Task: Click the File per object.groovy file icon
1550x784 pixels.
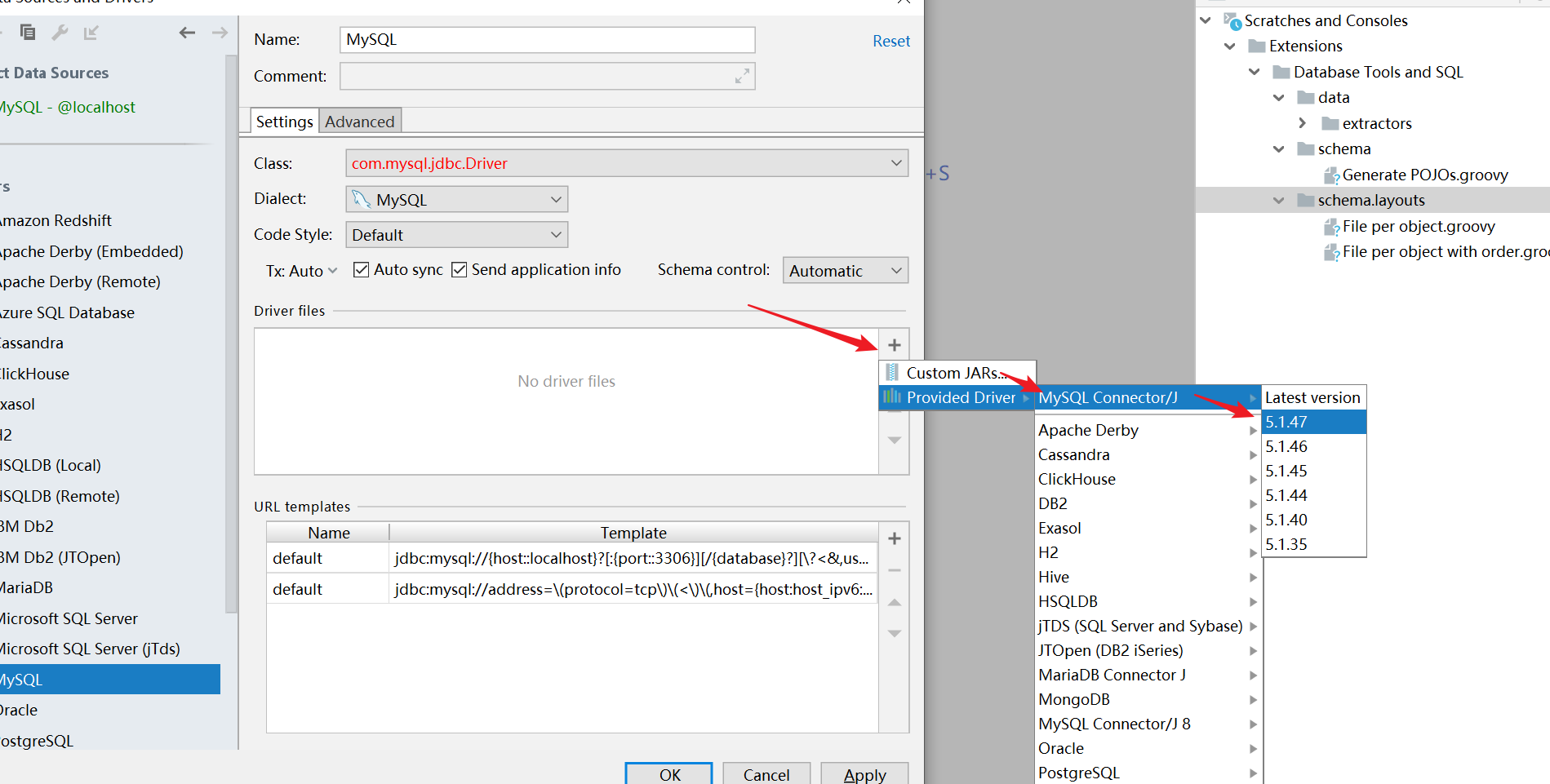Action: (x=1331, y=227)
